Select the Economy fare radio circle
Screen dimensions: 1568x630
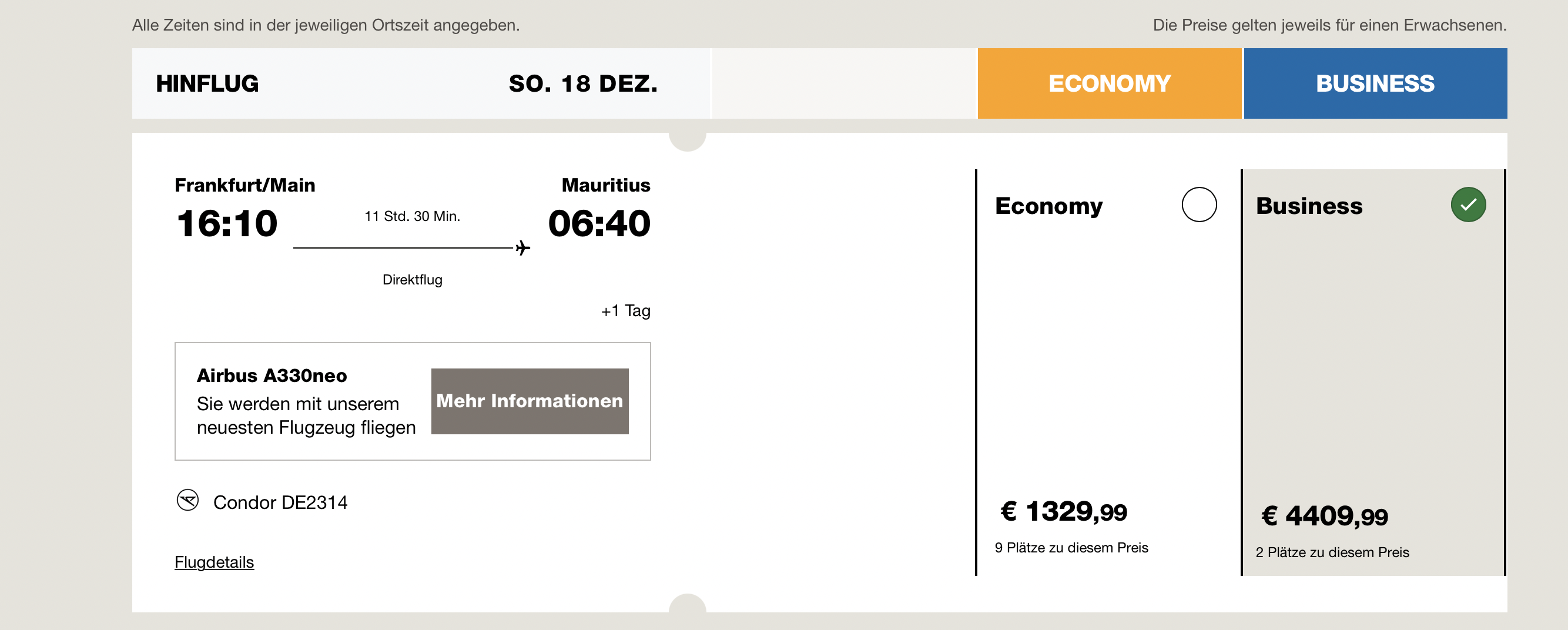(x=1198, y=205)
